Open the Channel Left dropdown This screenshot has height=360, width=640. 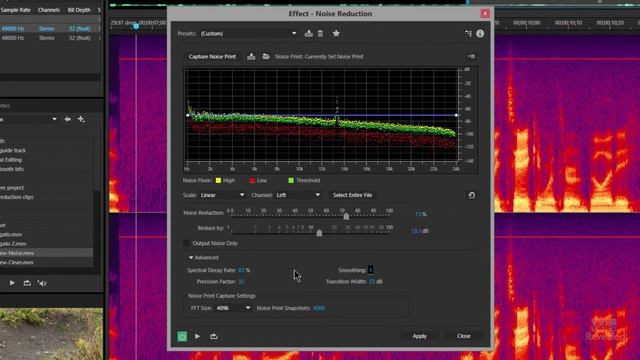298,195
